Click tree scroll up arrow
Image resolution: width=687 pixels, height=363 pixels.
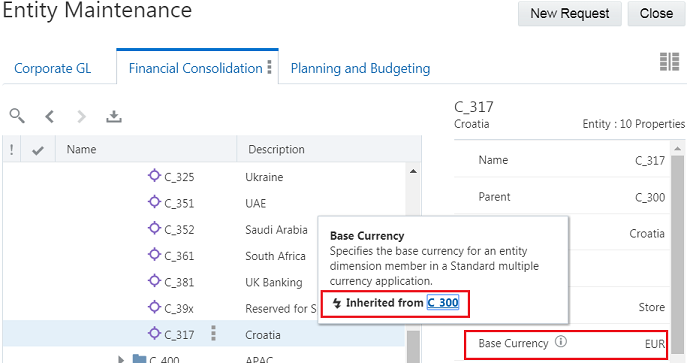click(x=413, y=171)
